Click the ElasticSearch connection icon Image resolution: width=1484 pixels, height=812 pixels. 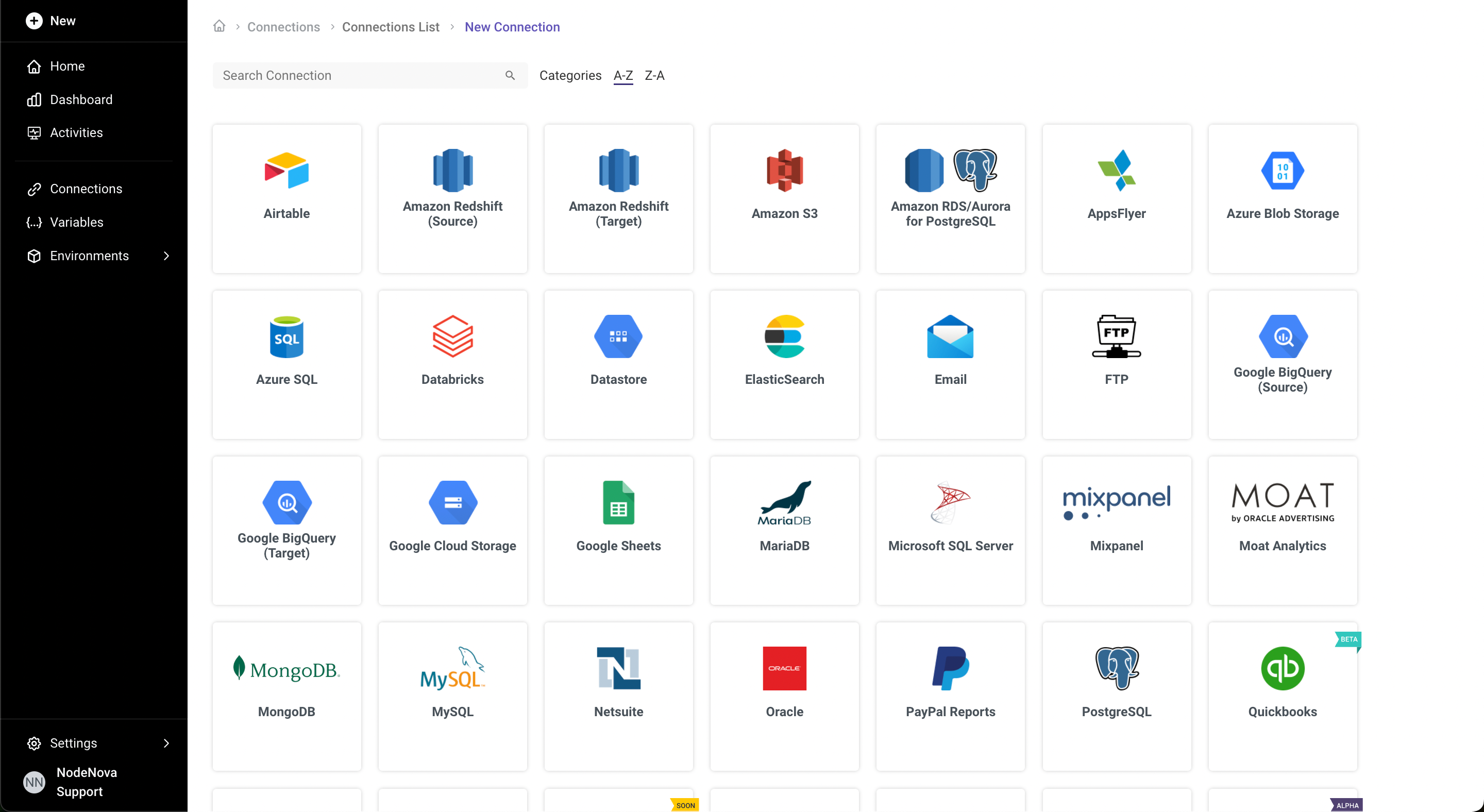tap(784, 336)
